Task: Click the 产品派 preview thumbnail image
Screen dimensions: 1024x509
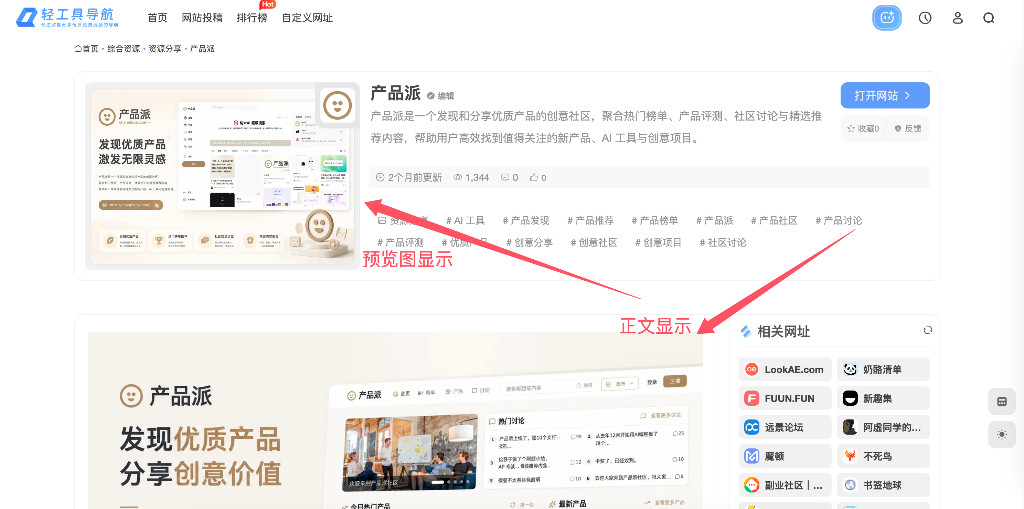Action: click(222, 176)
